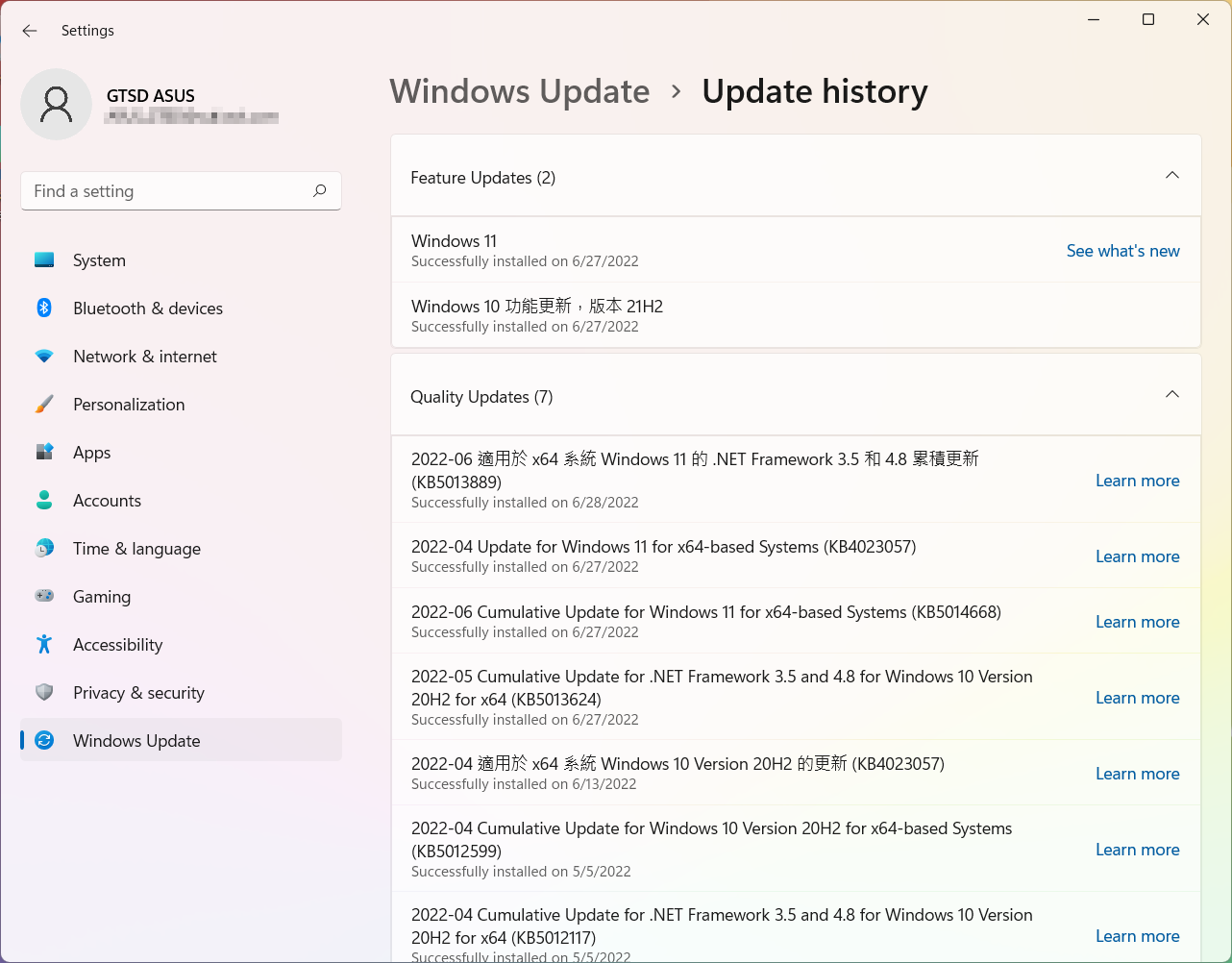The height and width of the screenshot is (963, 1232).
Task: Open System settings page
Action: click(x=181, y=259)
